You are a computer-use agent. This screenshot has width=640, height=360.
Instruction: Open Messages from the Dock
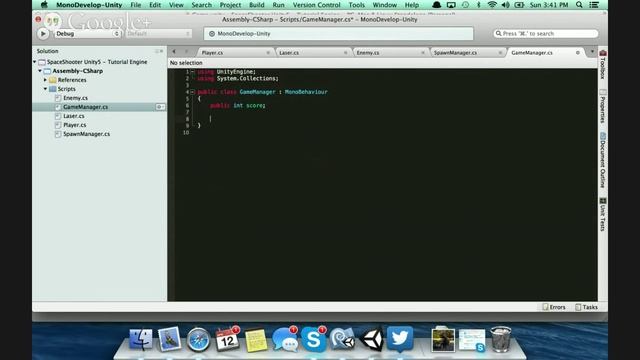[285, 340]
